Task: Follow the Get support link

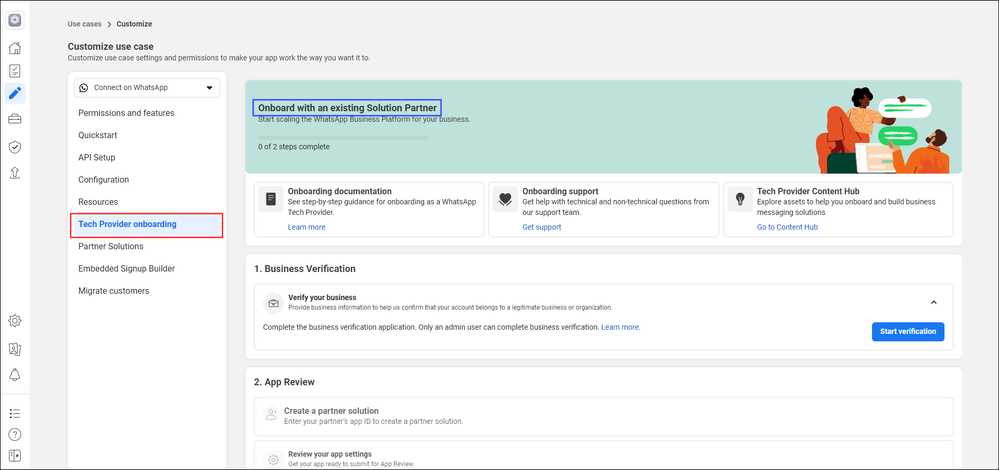Action: [x=542, y=227]
